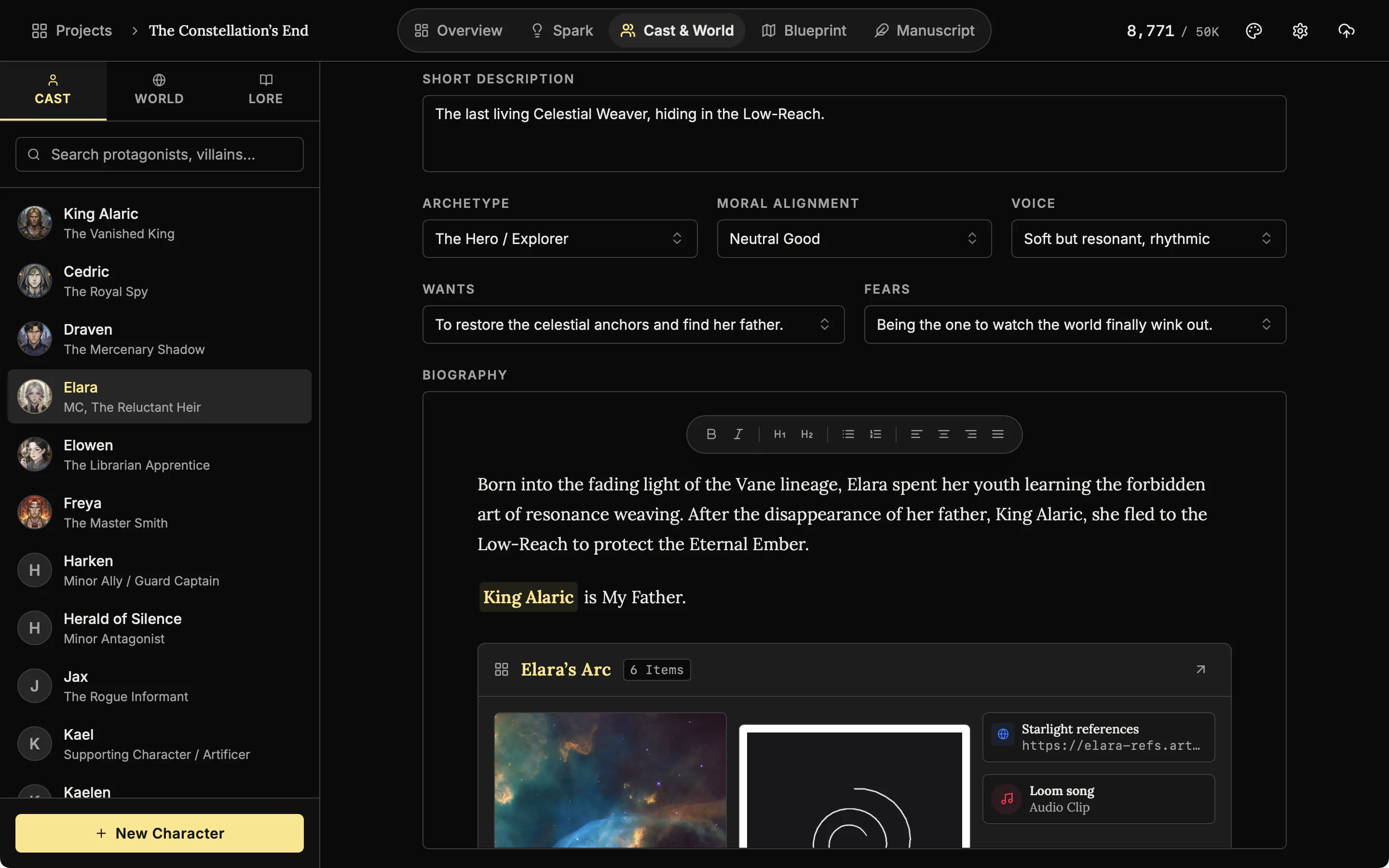The height and width of the screenshot is (868, 1389).
Task: Open Elara's Arc in expanded view
Action: point(1200,669)
